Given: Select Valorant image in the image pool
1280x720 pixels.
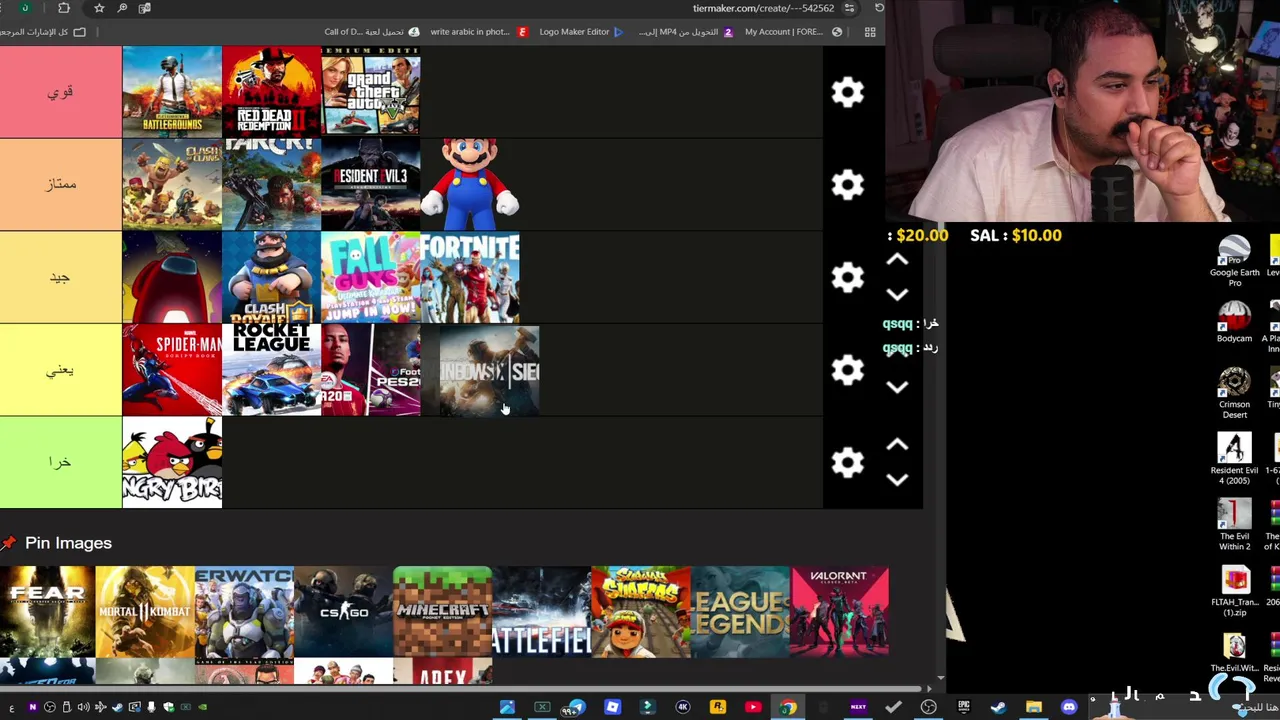Looking at the screenshot, I should pyautogui.click(x=839, y=612).
